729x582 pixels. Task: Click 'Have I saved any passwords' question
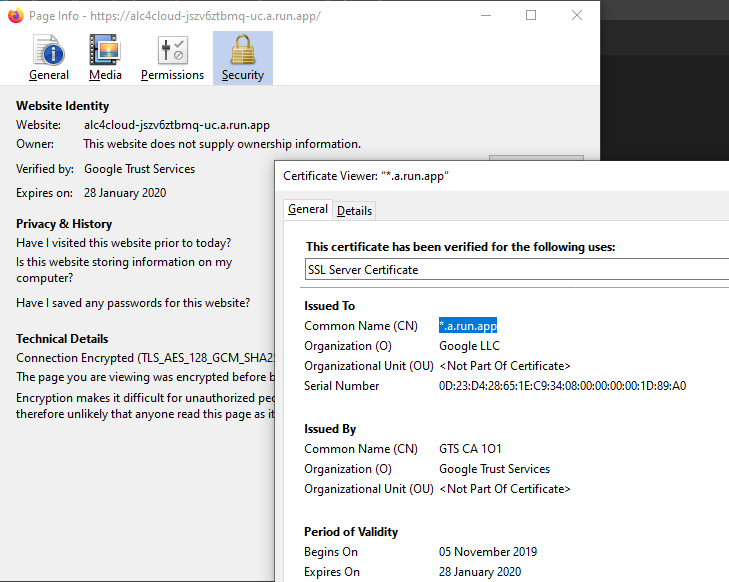133,303
